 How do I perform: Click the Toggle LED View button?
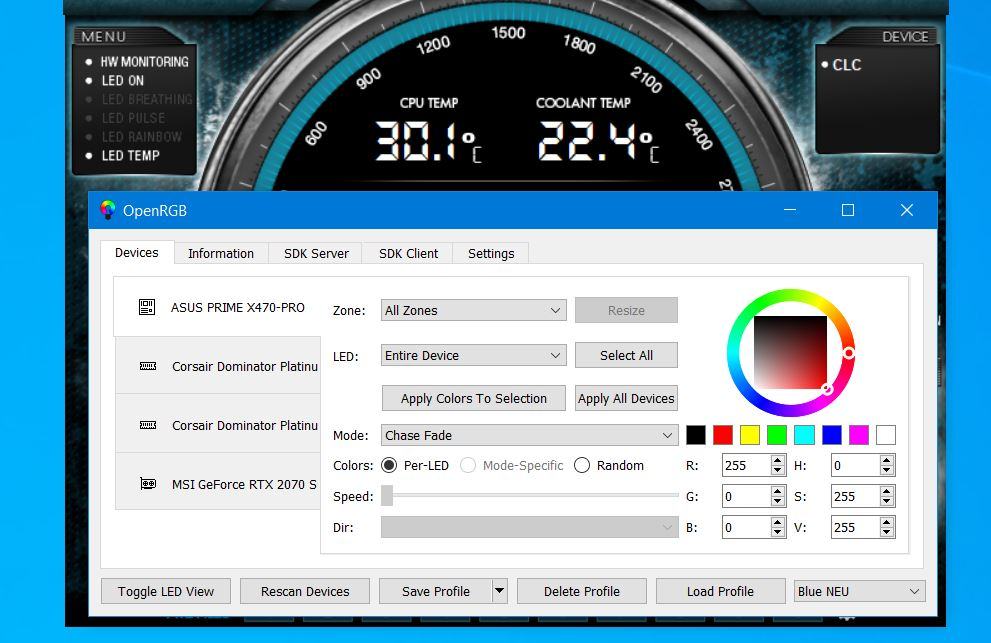[x=166, y=591]
